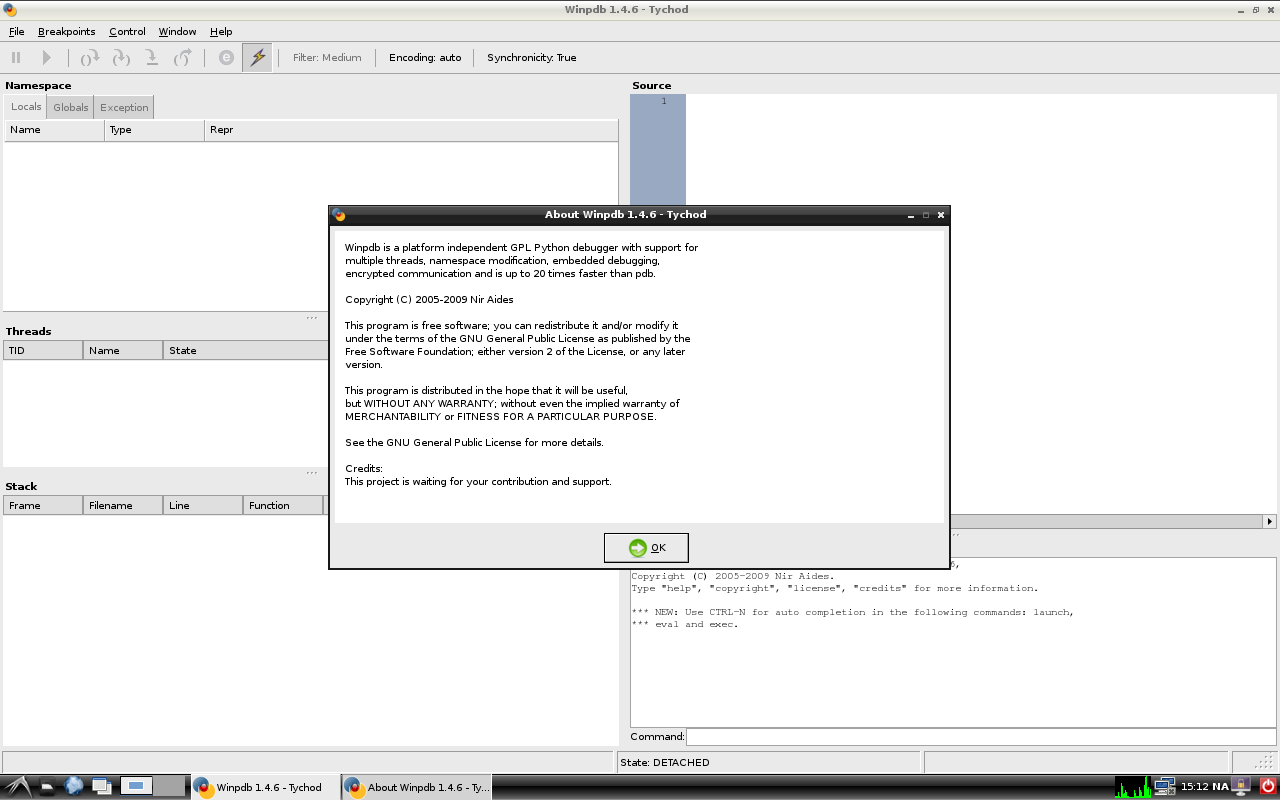Image resolution: width=1280 pixels, height=800 pixels.
Task: Click the Function column header in Stack
Action: pos(283,506)
